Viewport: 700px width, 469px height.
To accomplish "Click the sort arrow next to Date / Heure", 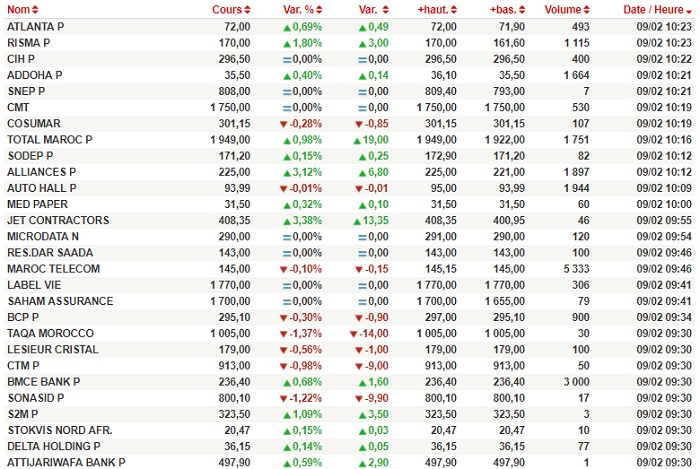I will coord(687,9).
